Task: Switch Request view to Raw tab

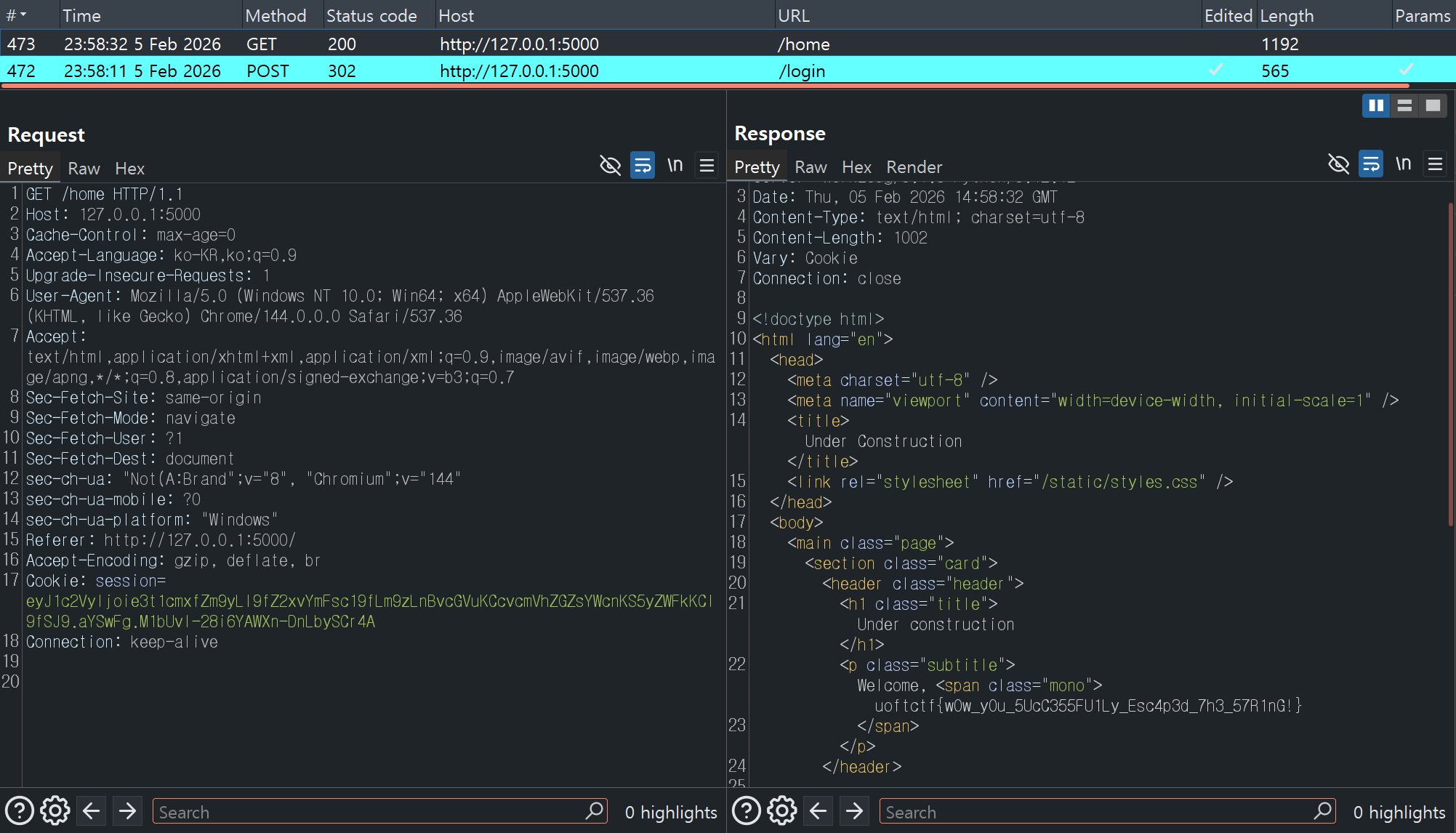Action: pos(84,169)
